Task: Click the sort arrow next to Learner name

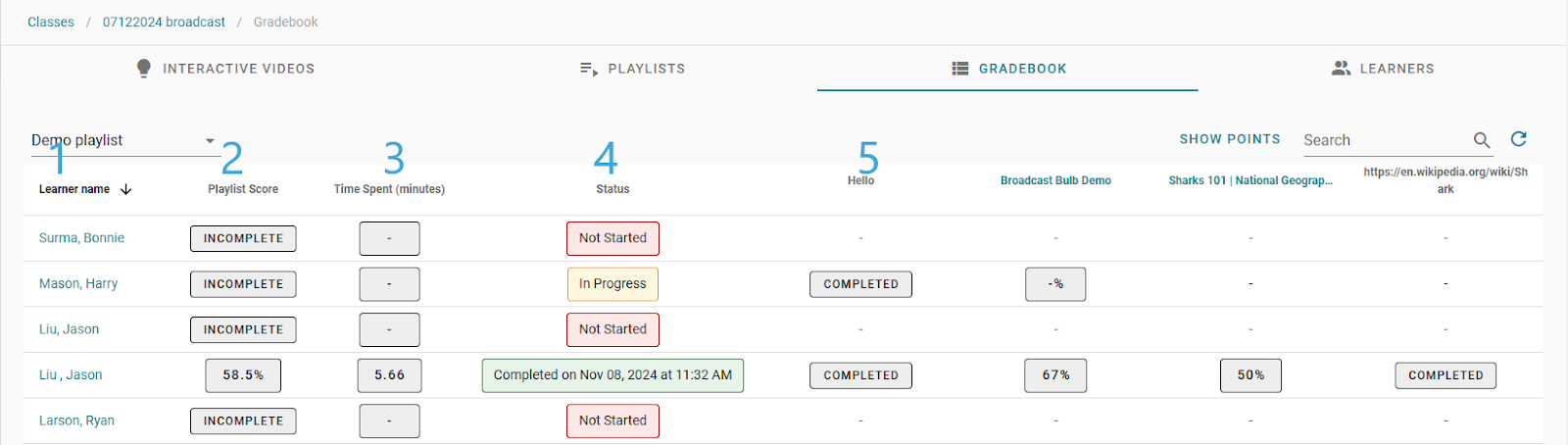Action: coord(125,189)
